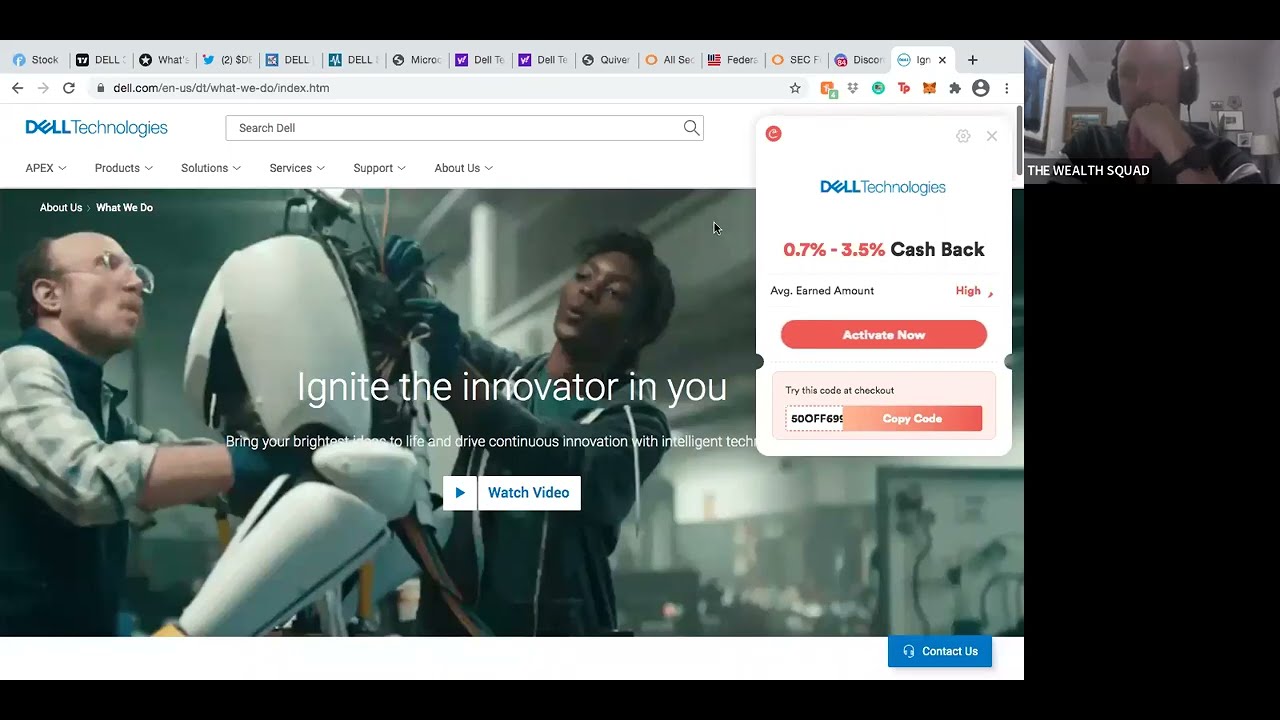Click the Watch Video button

point(529,493)
